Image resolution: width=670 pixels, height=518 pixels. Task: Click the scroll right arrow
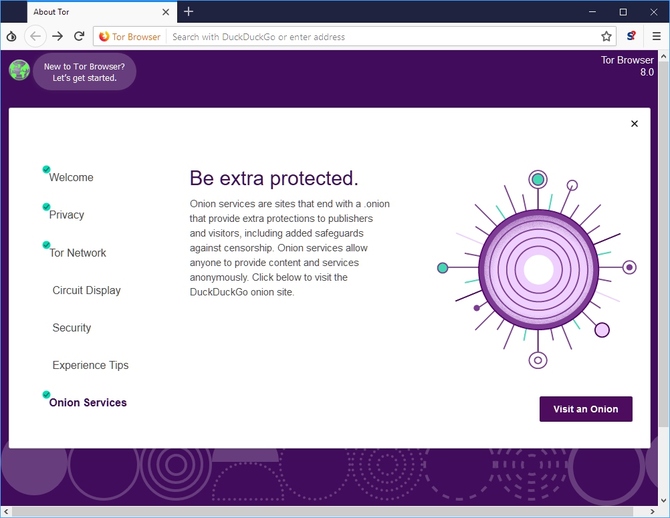coord(652,512)
